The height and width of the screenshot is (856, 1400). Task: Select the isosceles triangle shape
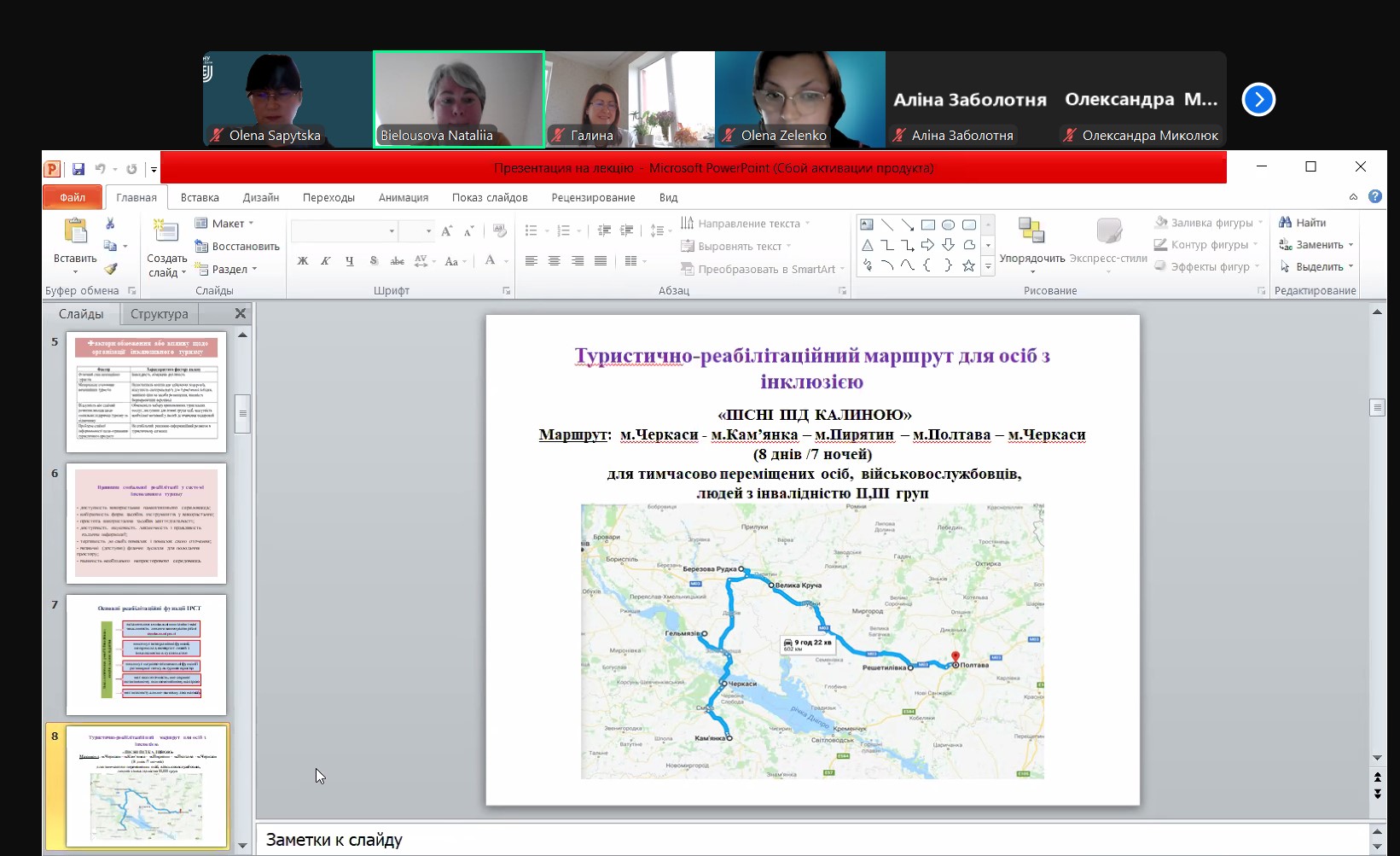point(867,246)
